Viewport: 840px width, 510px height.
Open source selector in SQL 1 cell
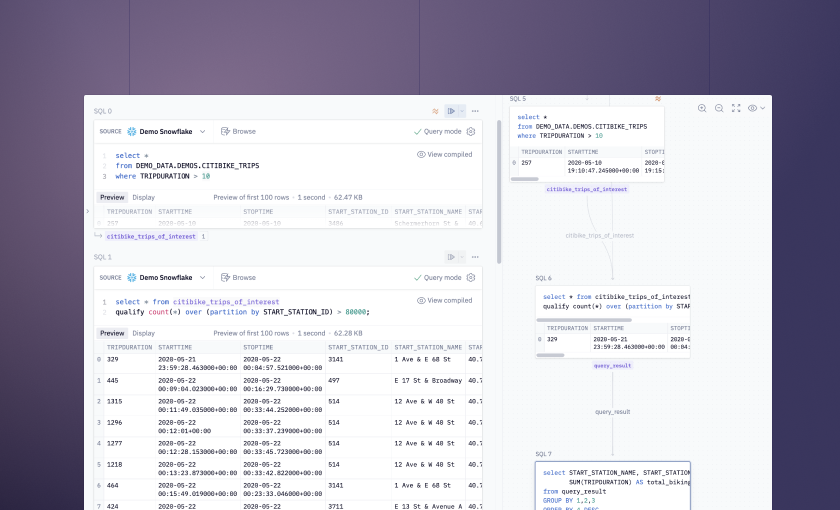pyautogui.click(x=166, y=278)
